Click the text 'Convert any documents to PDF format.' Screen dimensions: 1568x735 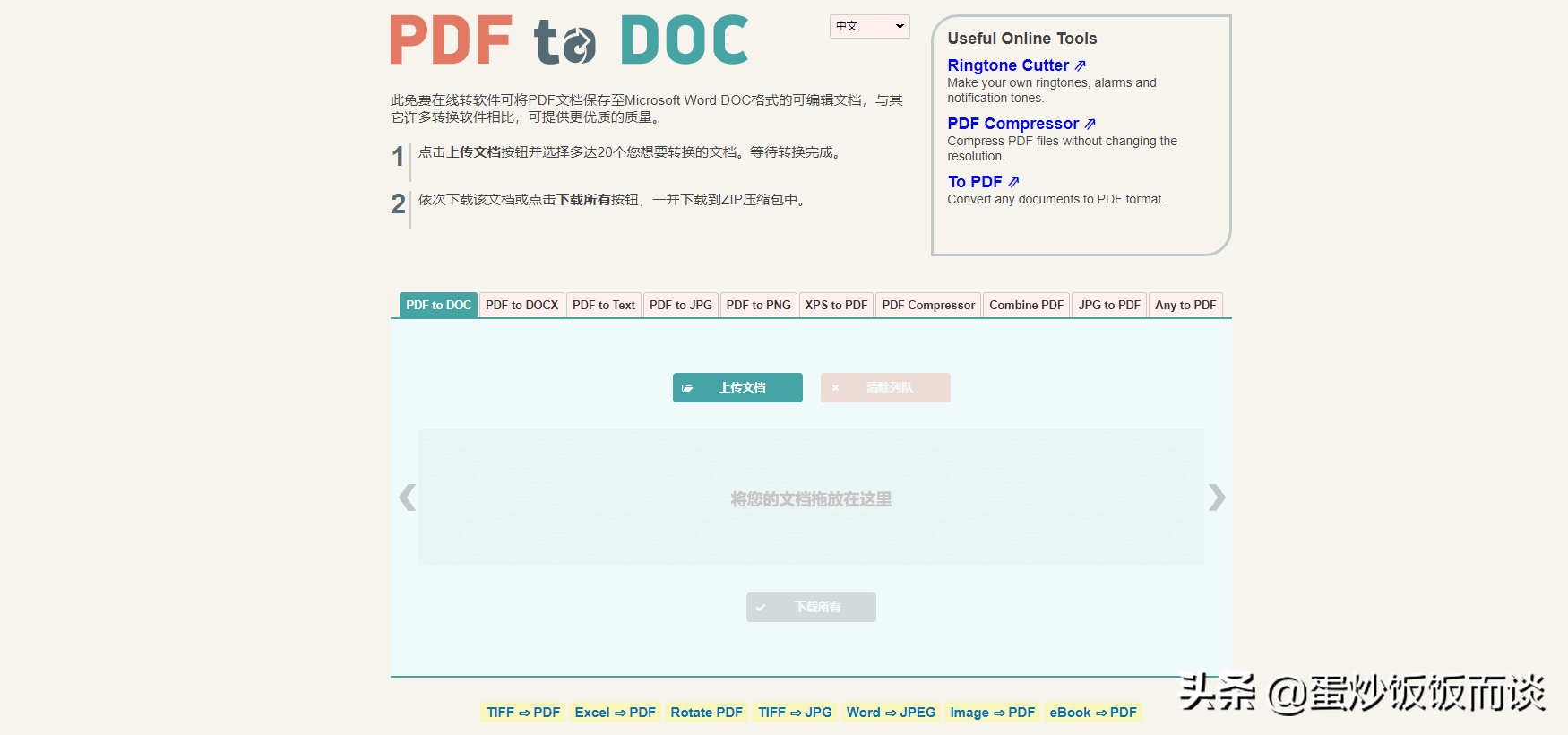click(x=1055, y=199)
